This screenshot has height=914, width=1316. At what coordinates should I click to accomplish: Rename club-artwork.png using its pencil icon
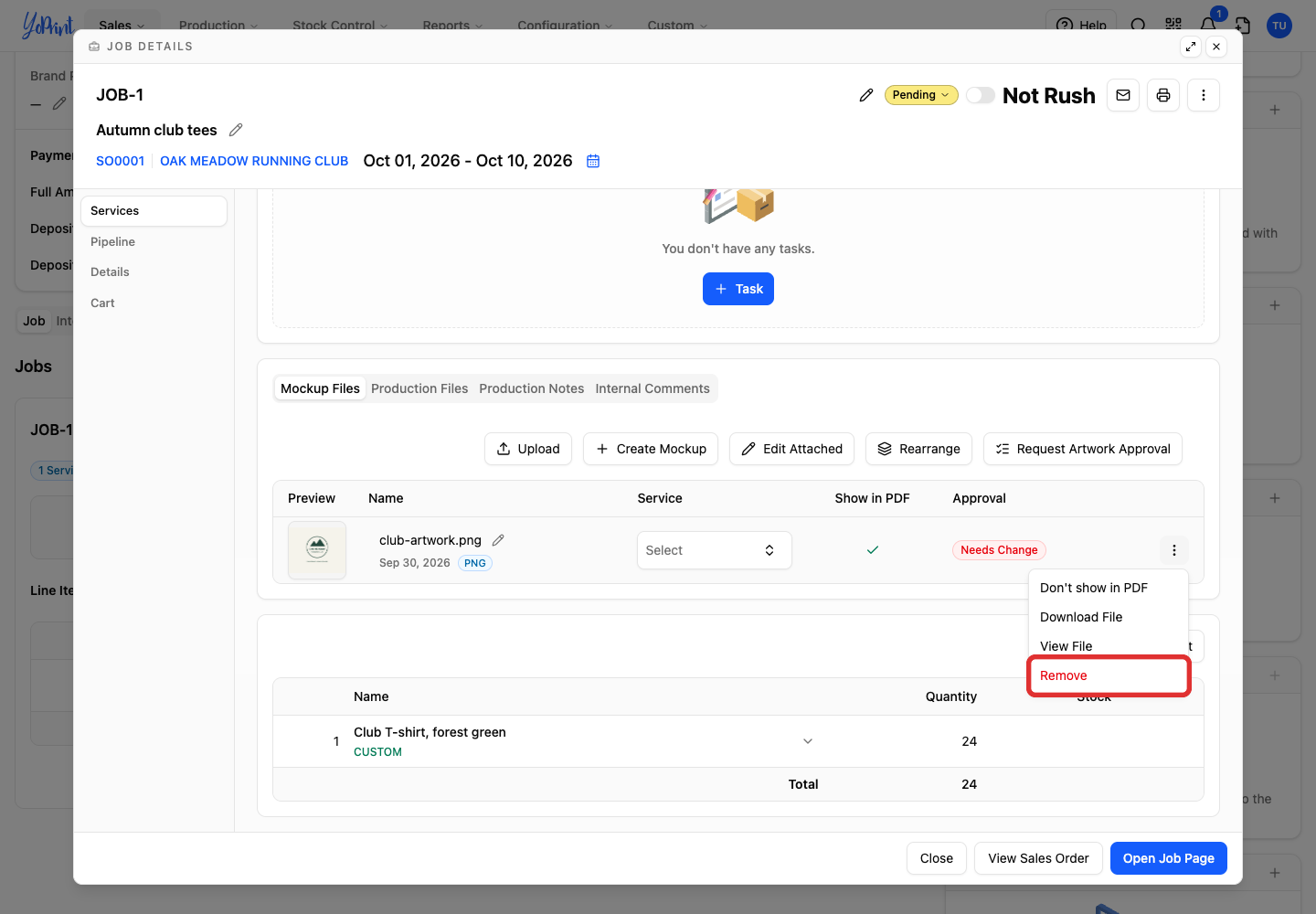point(498,540)
